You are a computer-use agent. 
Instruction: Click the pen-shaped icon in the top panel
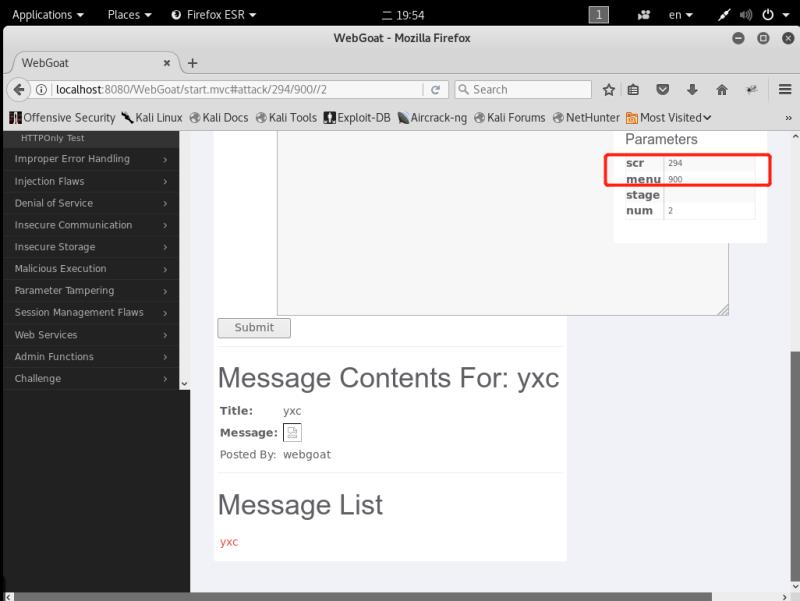point(723,15)
